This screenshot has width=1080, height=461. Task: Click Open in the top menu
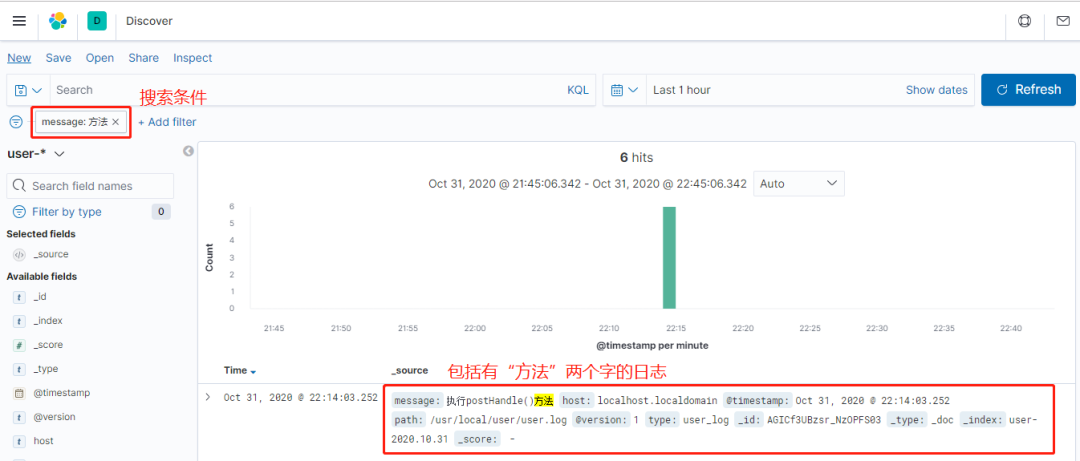100,58
